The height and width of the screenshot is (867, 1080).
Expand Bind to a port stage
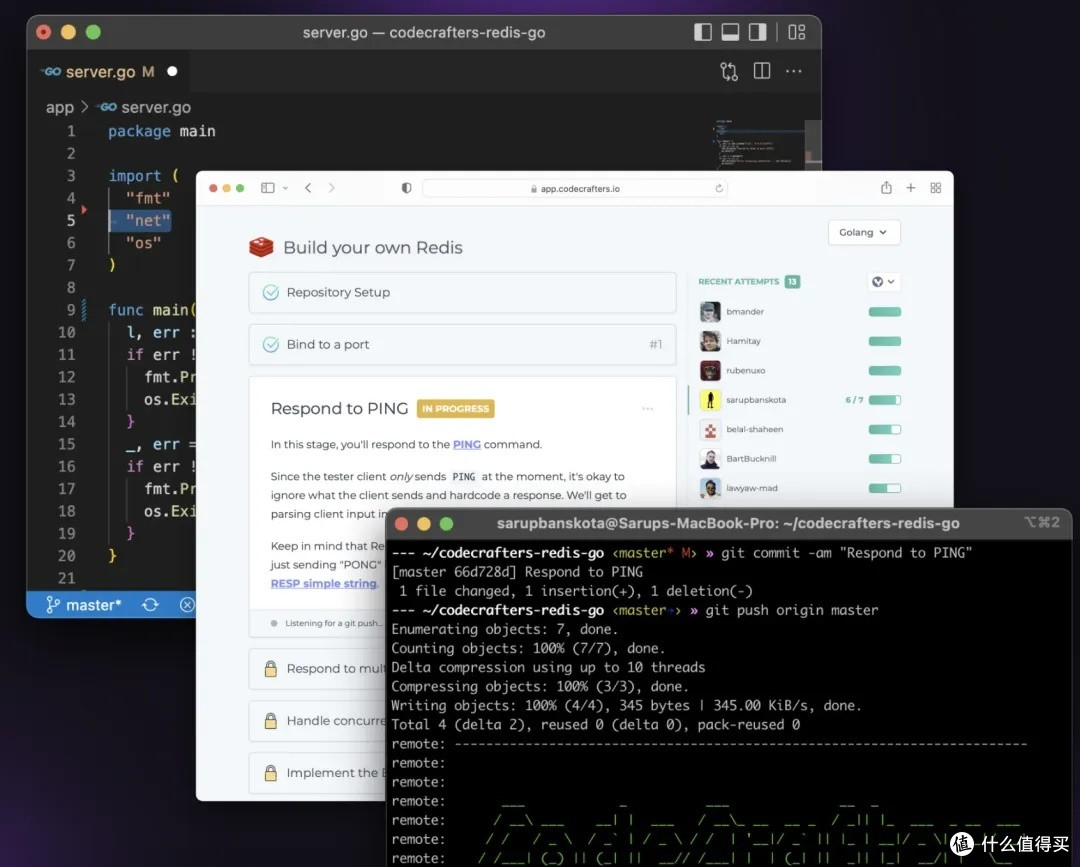point(462,344)
